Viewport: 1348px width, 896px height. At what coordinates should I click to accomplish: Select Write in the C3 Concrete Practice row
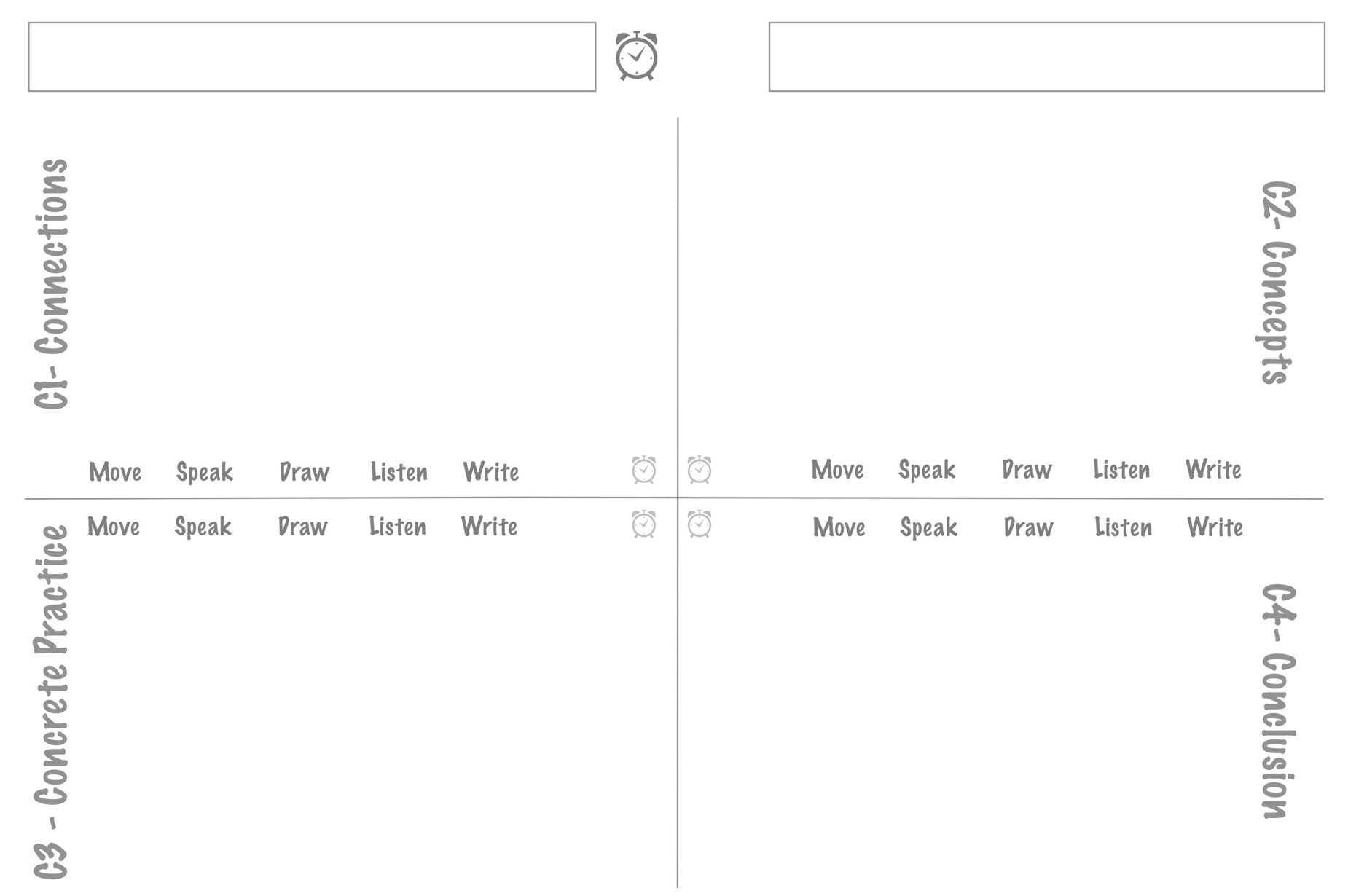point(489,527)
